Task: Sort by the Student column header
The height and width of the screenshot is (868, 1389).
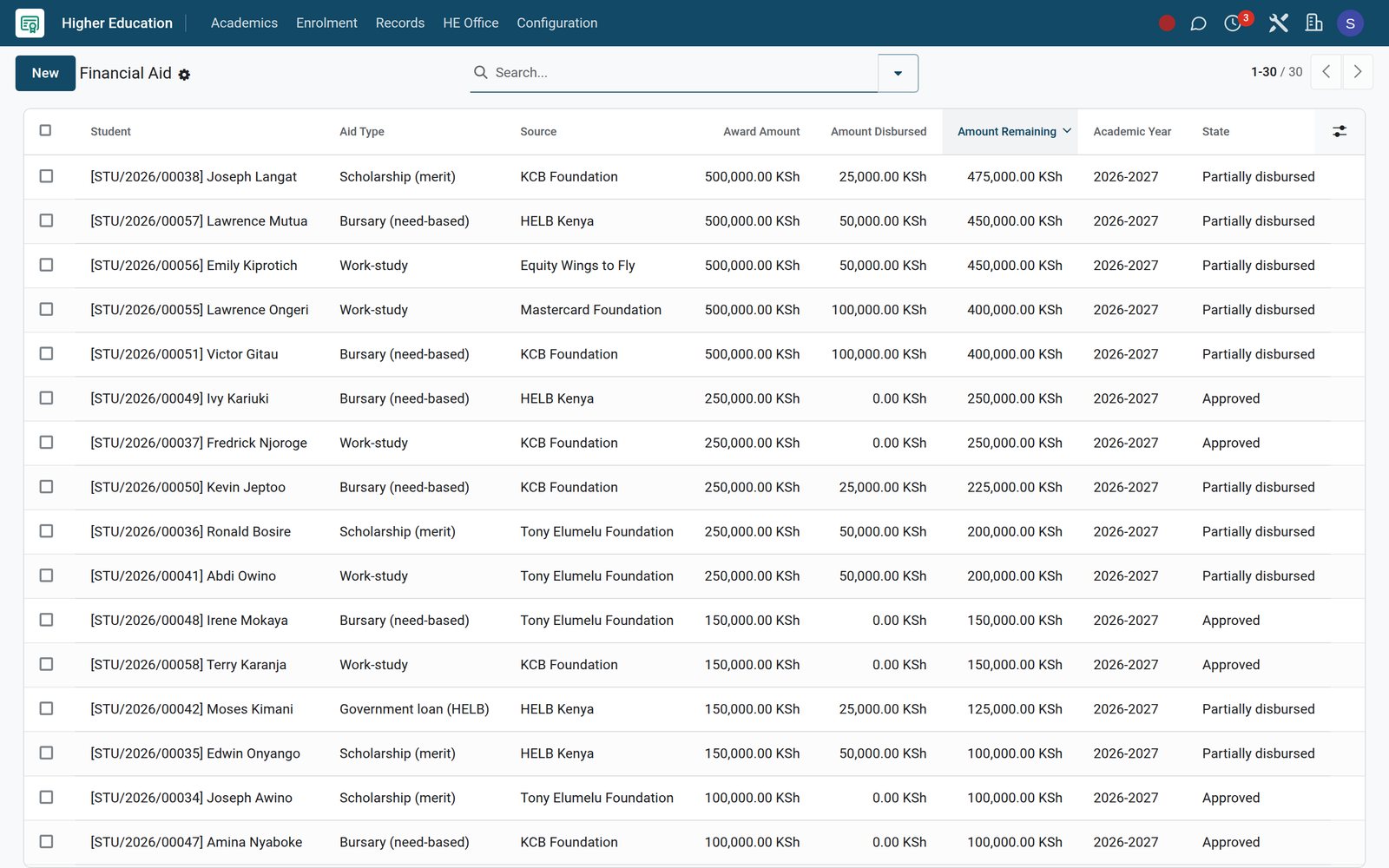Action: click(x=110, y=132)
